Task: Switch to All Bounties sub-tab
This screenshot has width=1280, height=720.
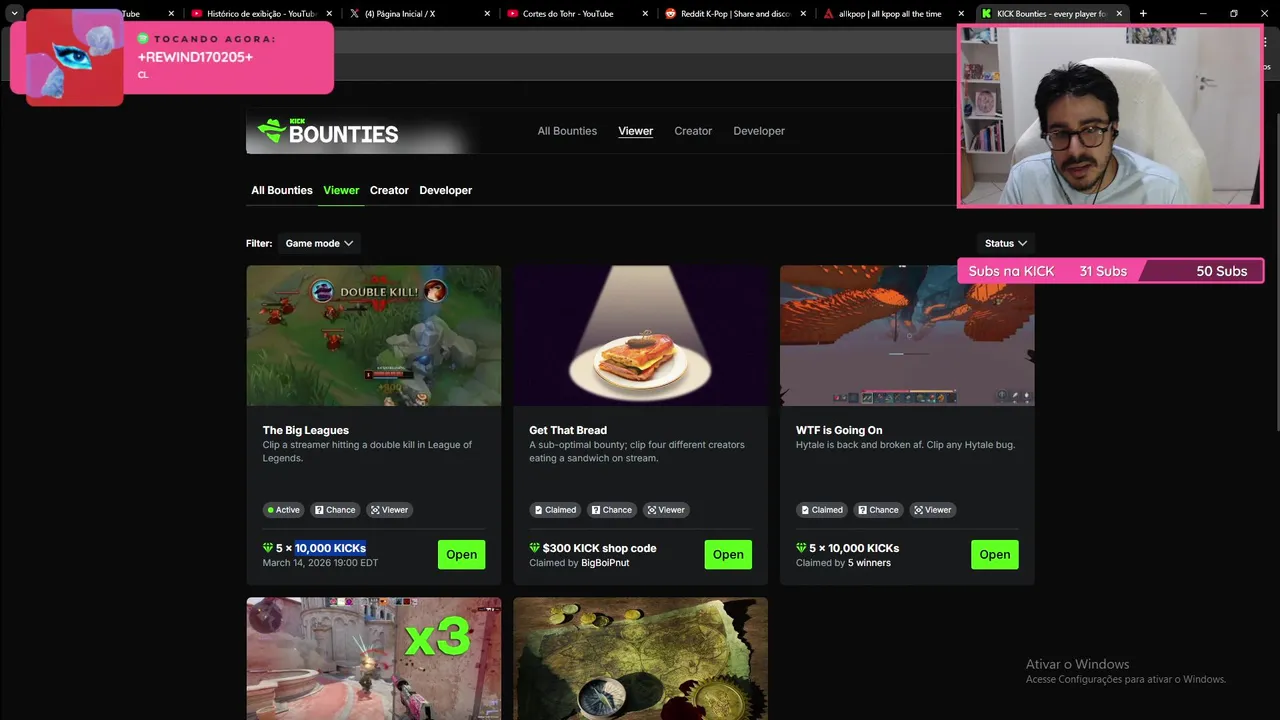Action: point(282,190)
